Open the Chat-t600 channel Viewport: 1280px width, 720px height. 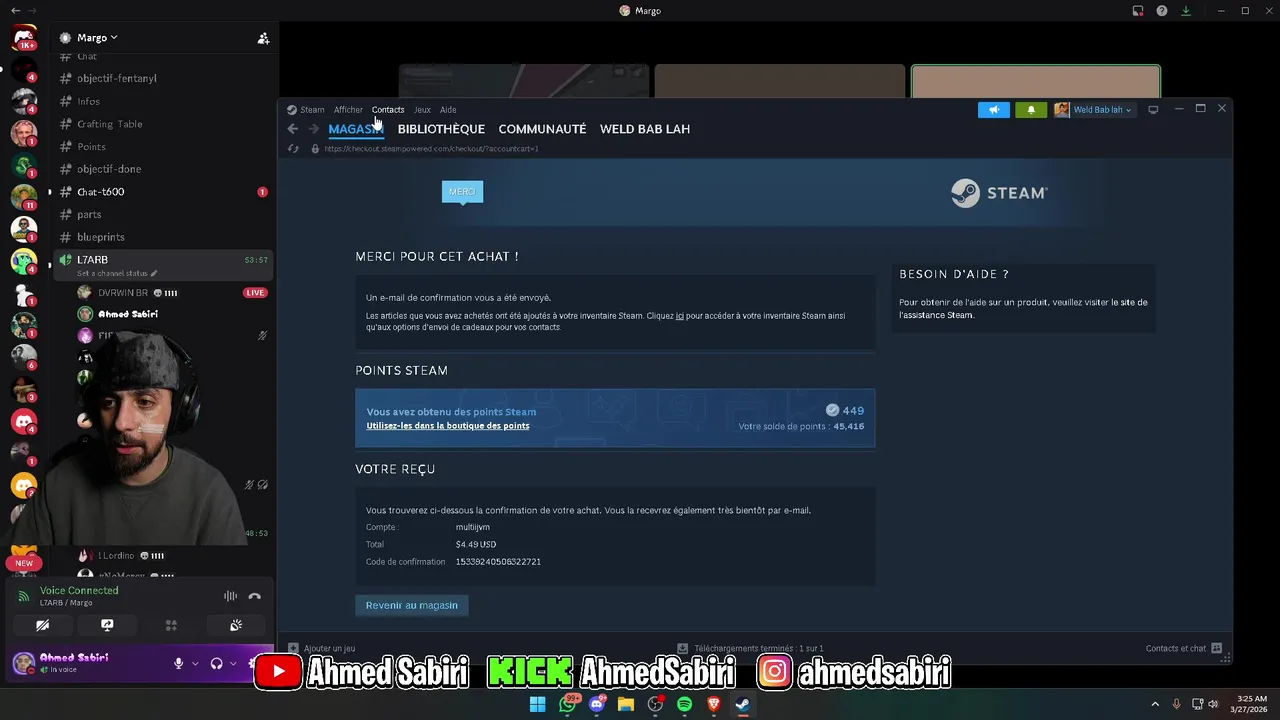[101, 192]
